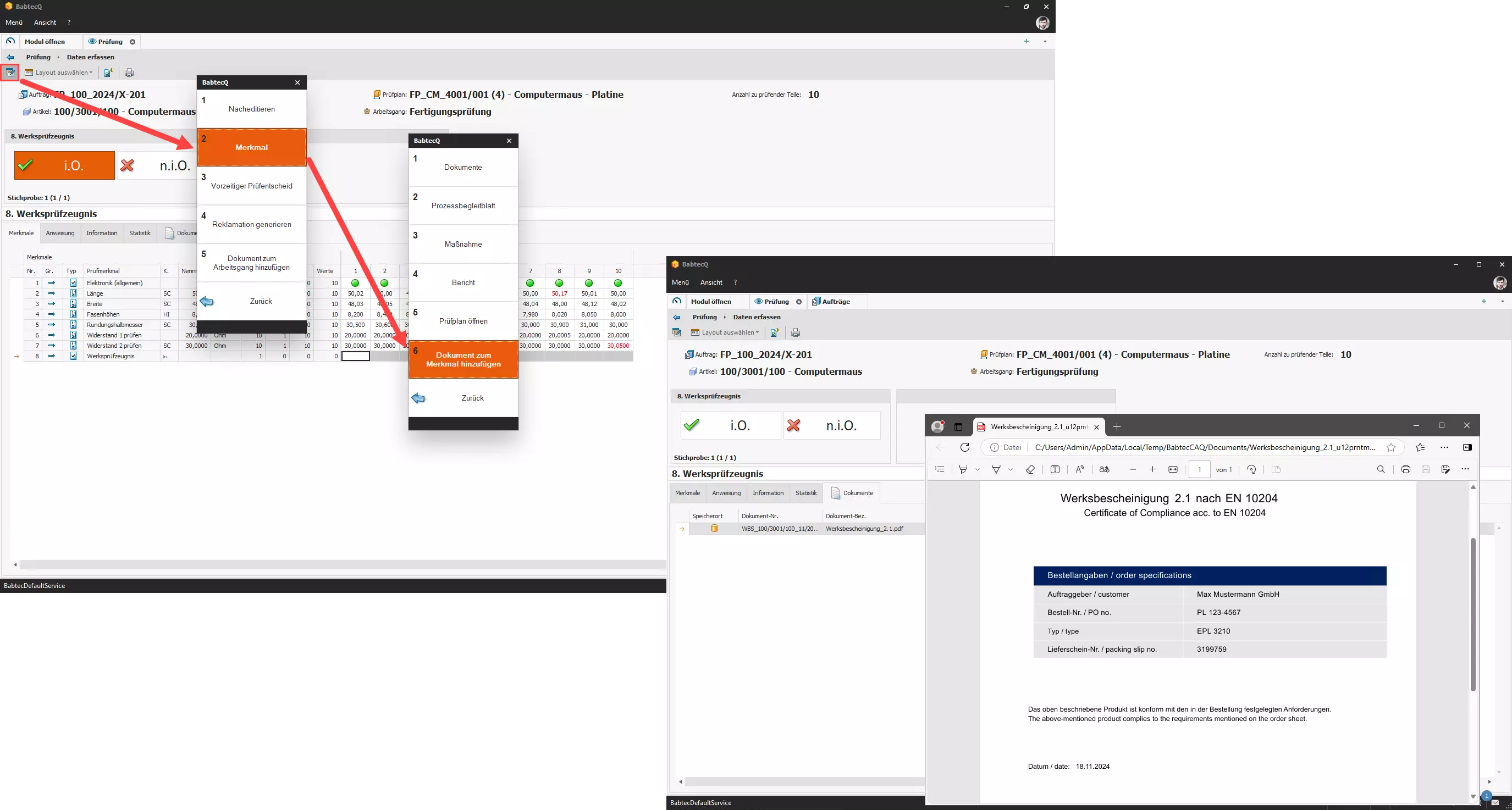
Task: Click Typ checkbox icon for Werksprüfzeugnis row
Action: 73,356
